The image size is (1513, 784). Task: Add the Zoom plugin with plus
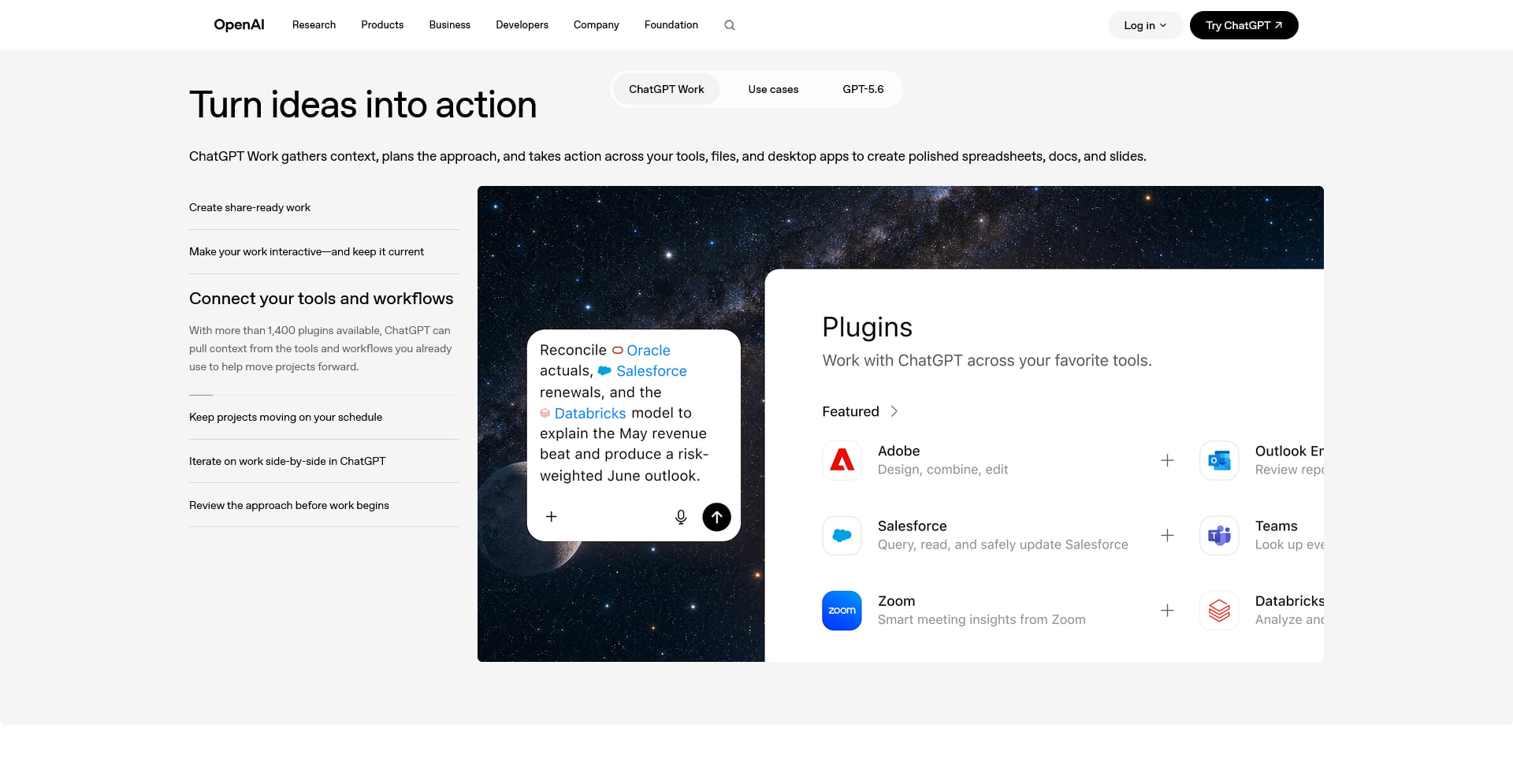click(x=1167, y=611)
